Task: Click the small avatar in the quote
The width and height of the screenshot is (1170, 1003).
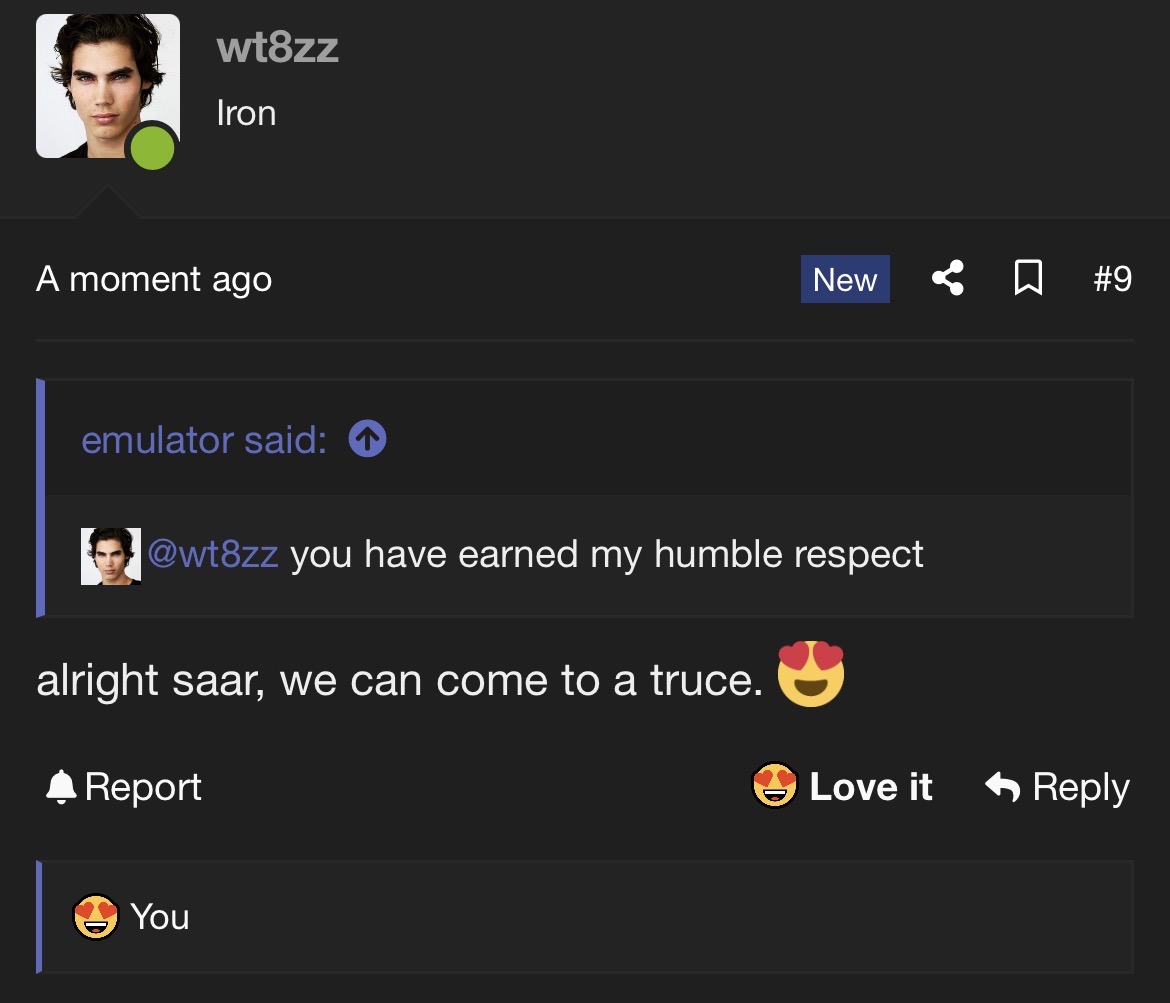Action: click(110, 556)
